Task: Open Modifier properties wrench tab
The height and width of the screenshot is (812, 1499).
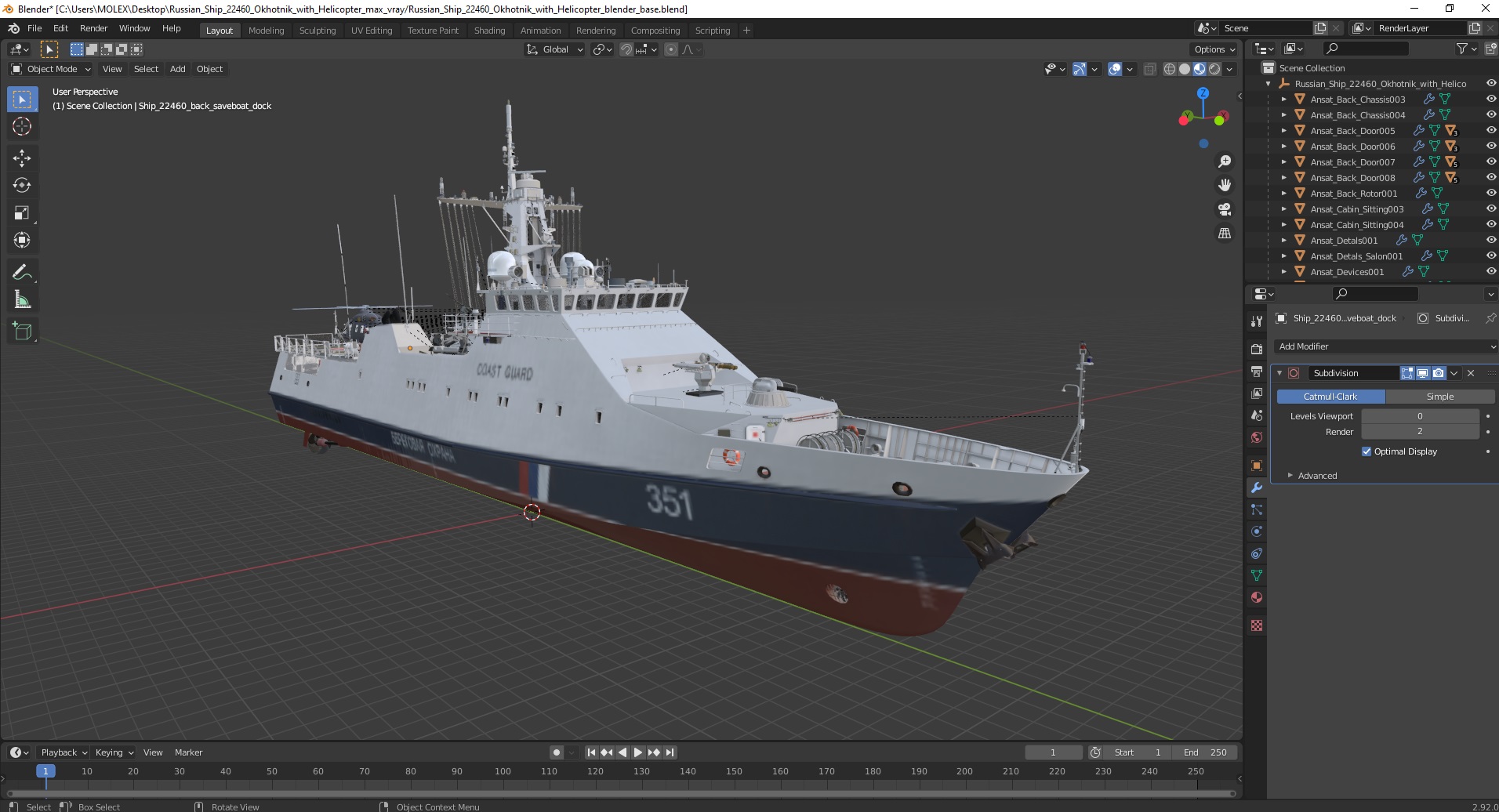Action: click(x=1257, y=488)
